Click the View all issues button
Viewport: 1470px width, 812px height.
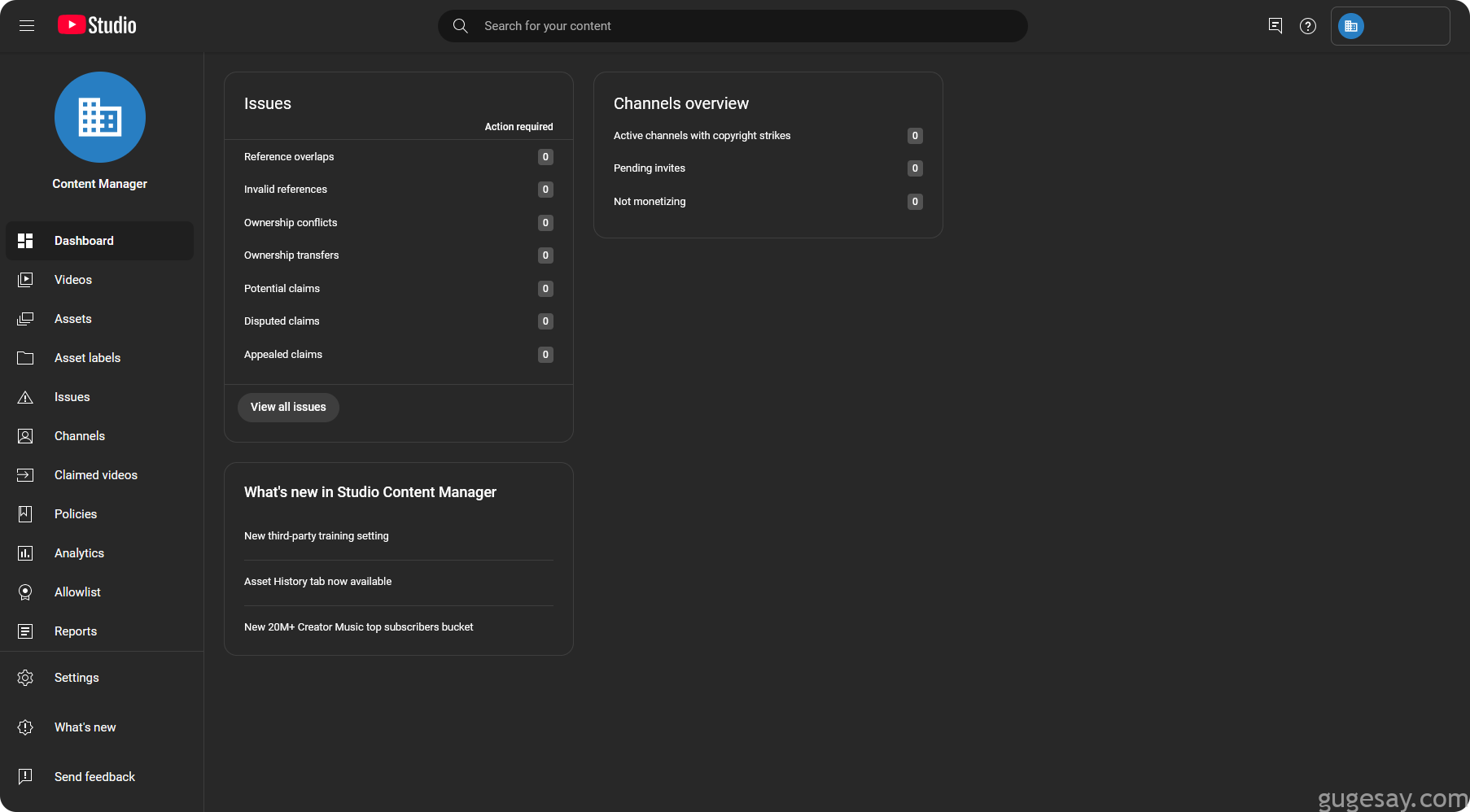pos(288,407)
